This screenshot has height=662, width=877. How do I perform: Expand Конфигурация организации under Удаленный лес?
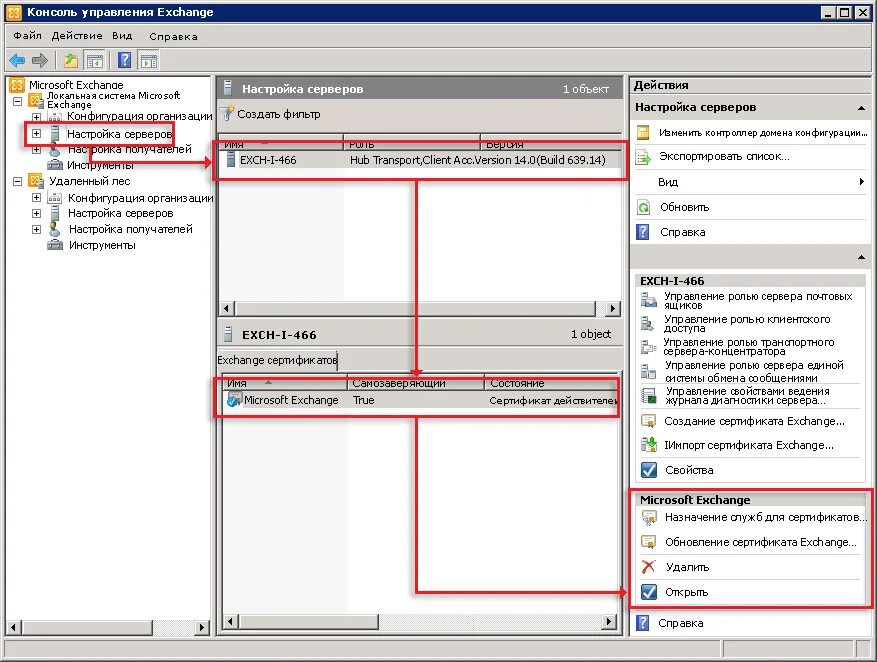(x=36, y=197)
